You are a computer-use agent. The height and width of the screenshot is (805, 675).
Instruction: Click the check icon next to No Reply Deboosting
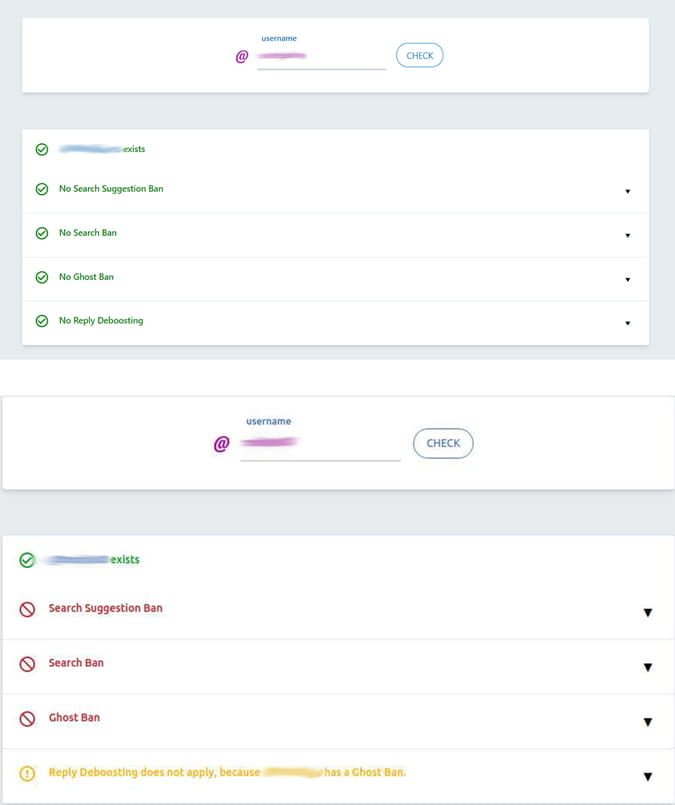click(40, 321)
